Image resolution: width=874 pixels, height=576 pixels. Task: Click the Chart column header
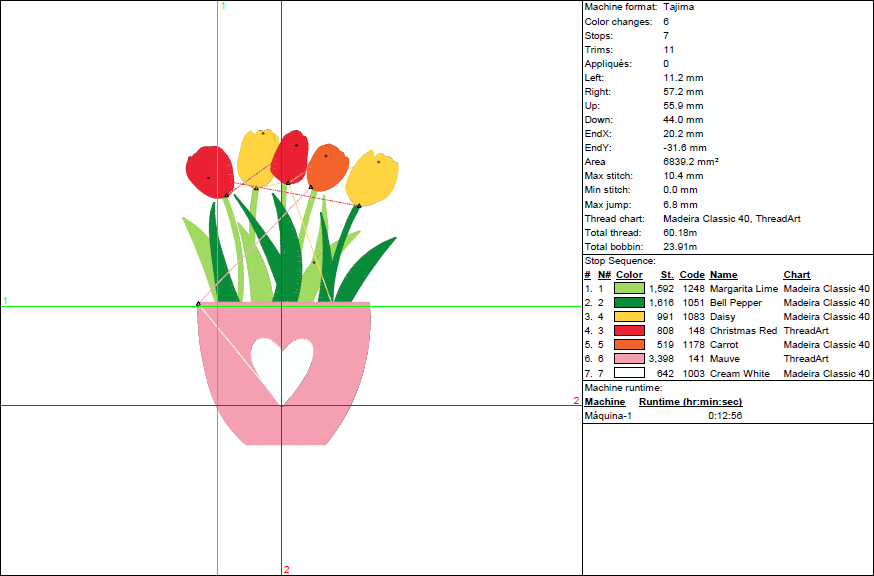[796, 275]
